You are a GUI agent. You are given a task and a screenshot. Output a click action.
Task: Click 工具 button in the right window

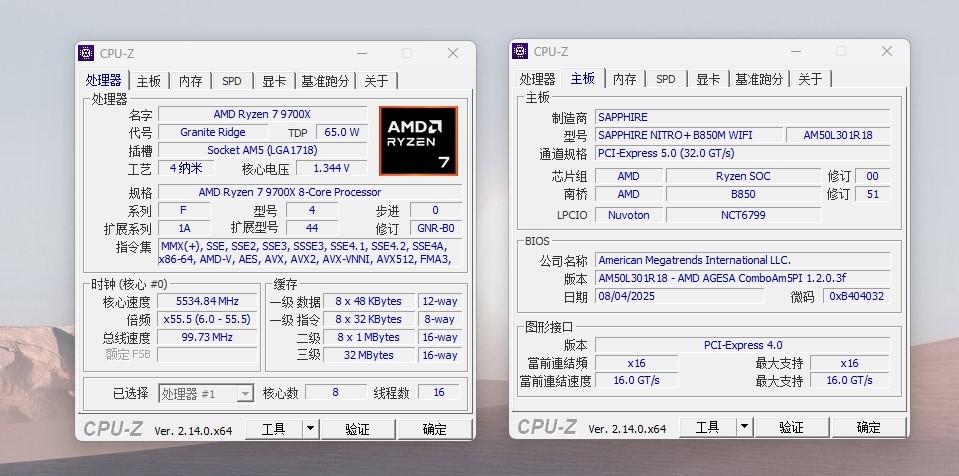pos(708,428)
